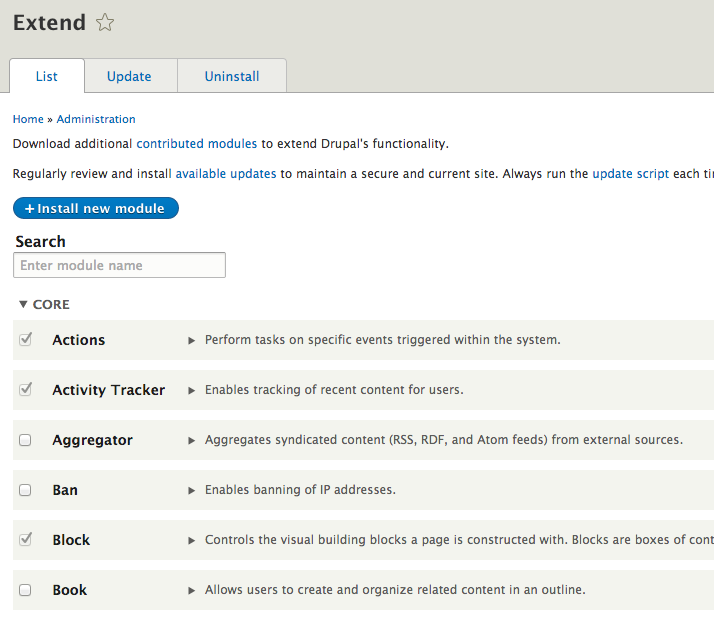
Task: Follow the contributed modules link
Action: (197, 144)
